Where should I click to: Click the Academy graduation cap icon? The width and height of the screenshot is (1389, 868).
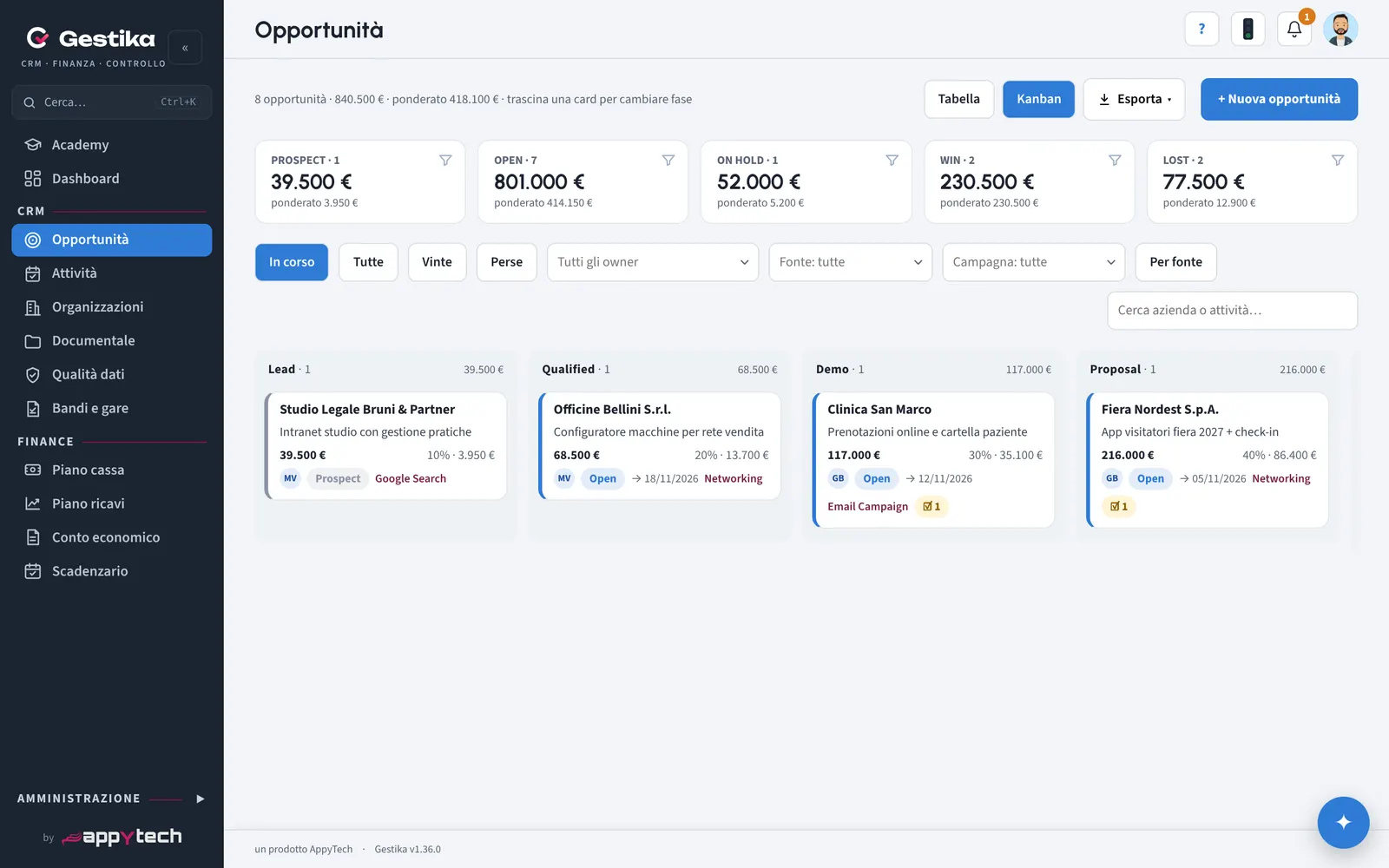[x=33, y=145]
